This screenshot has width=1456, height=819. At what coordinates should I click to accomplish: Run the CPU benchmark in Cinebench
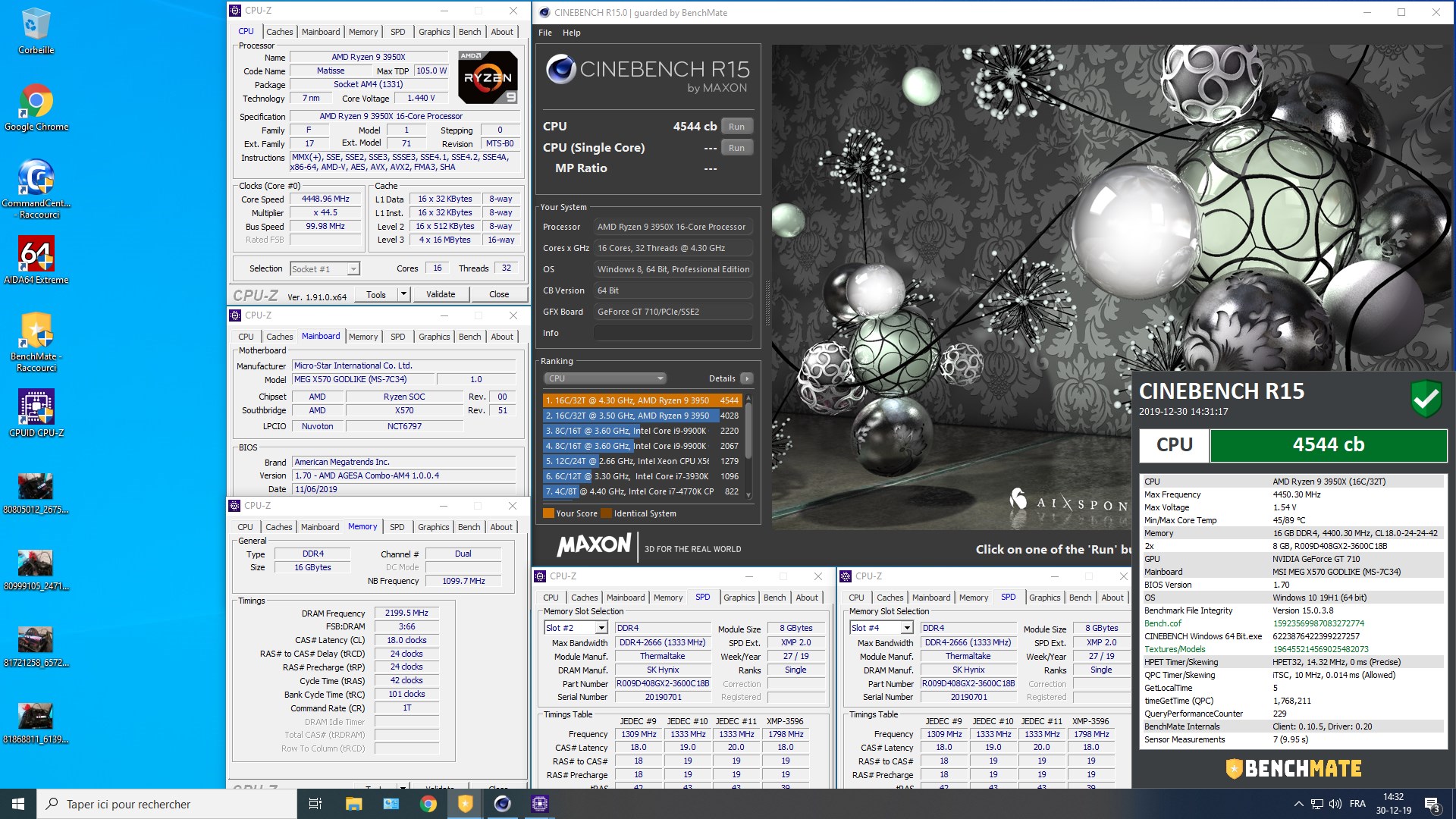coord(736,127)
